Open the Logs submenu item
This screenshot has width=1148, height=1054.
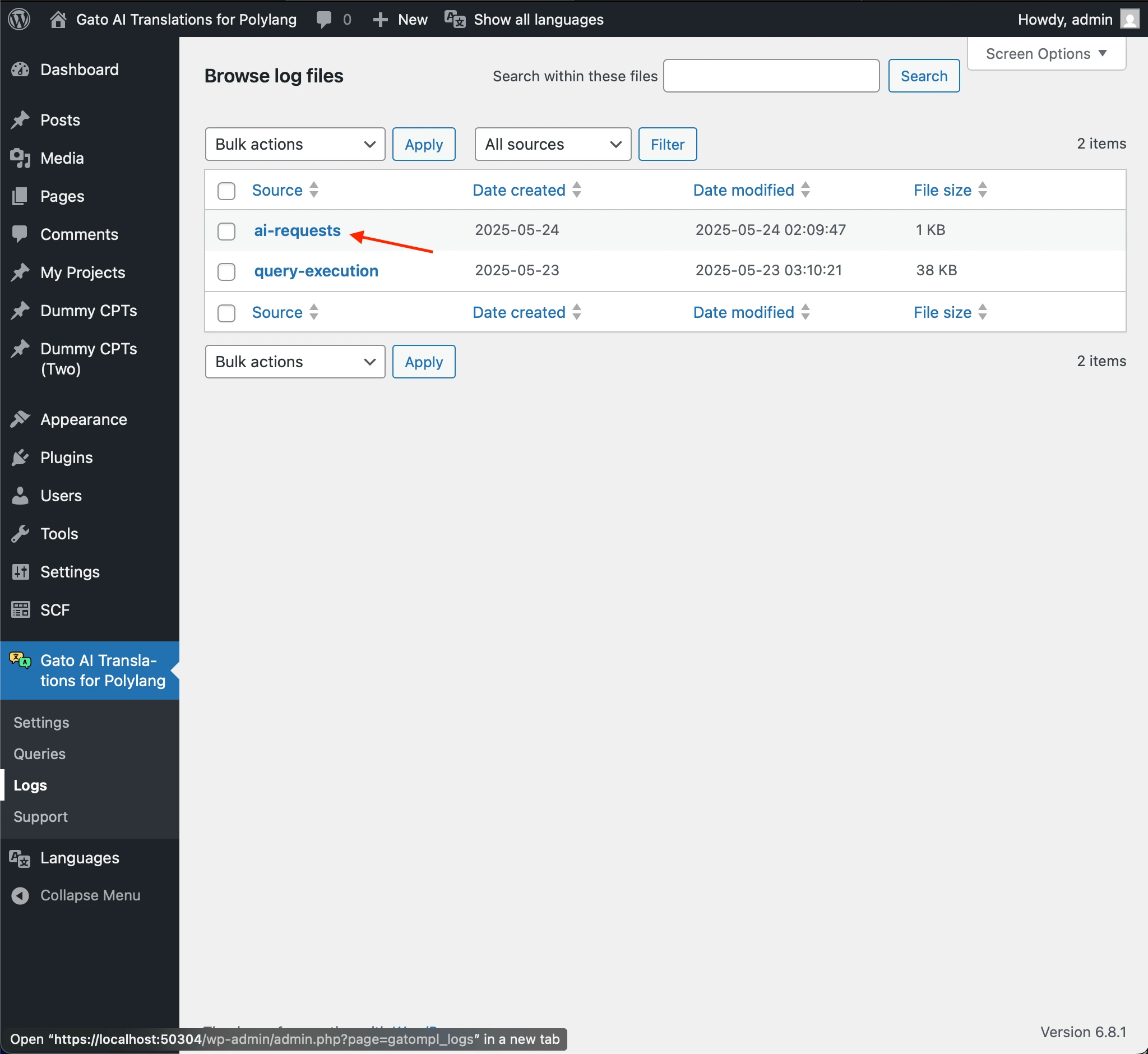(30, 785)
